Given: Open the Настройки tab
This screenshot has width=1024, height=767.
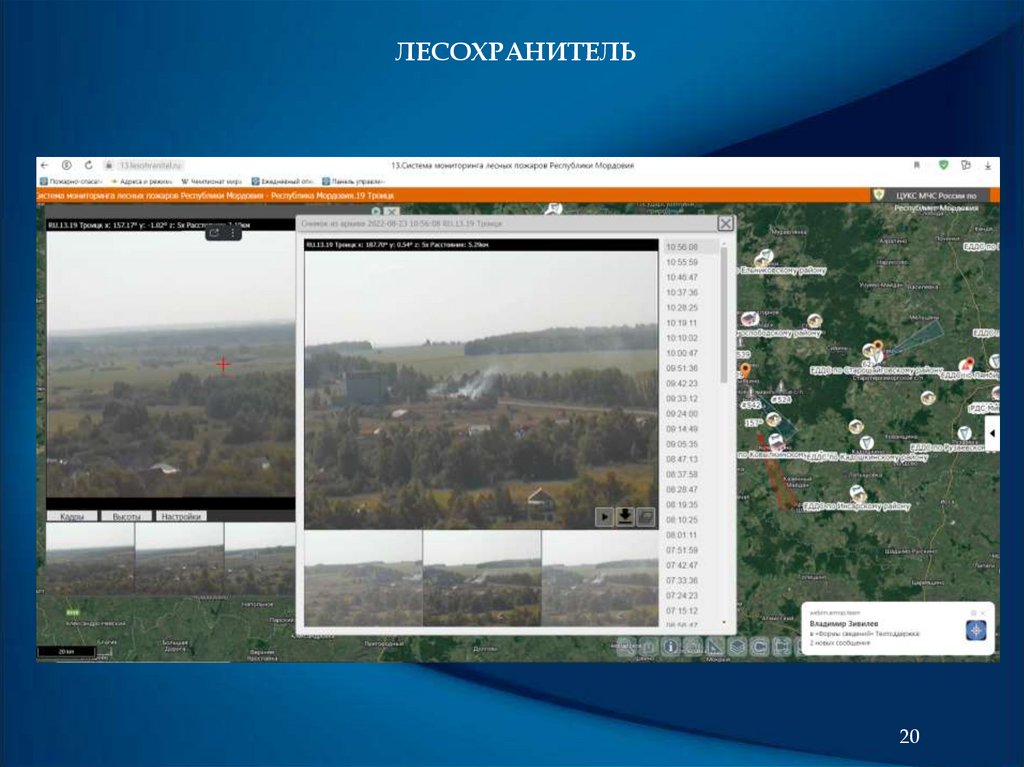Looking at the screenshot, I should pos(182,516).
